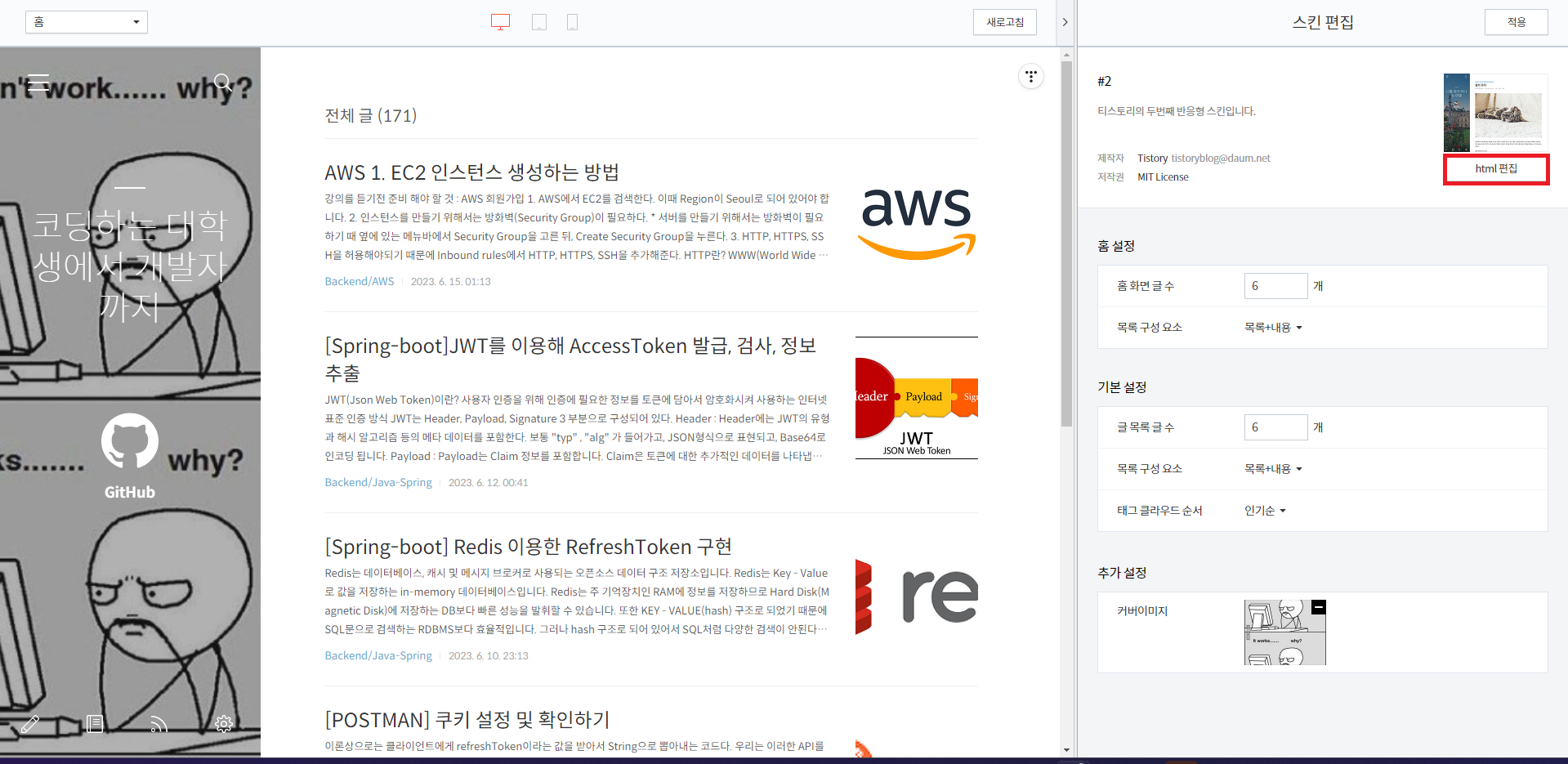Click the 커버이미지 thumbnail
This screenshot has width=1568, height=764.
point(1284,632)
